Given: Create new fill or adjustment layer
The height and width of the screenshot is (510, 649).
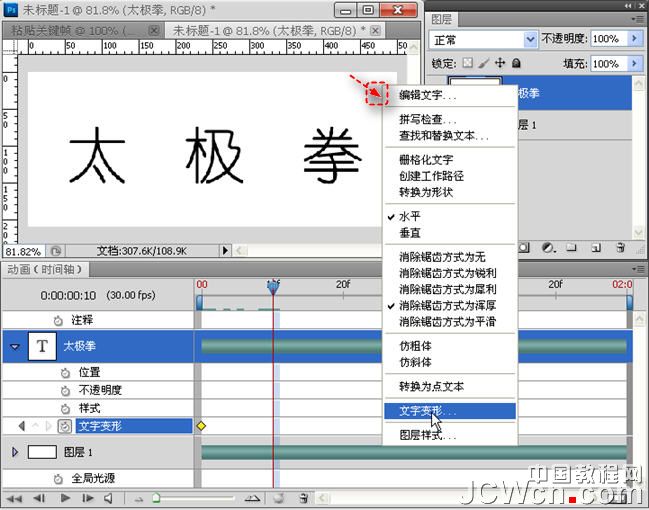Looking at the screenshot, I should tap(548, 248).
